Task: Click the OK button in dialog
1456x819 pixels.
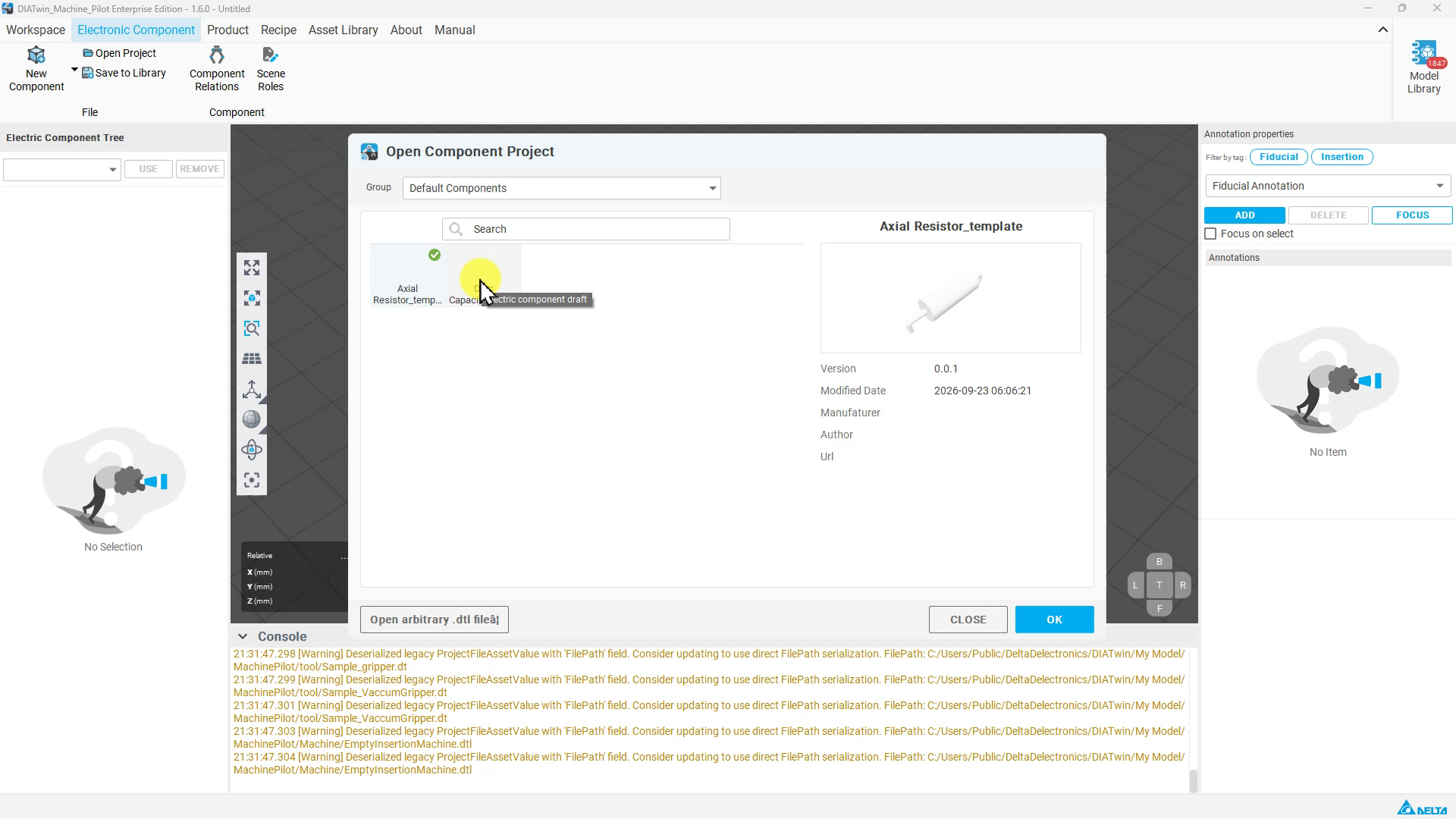Action: tap(1055, 620)
